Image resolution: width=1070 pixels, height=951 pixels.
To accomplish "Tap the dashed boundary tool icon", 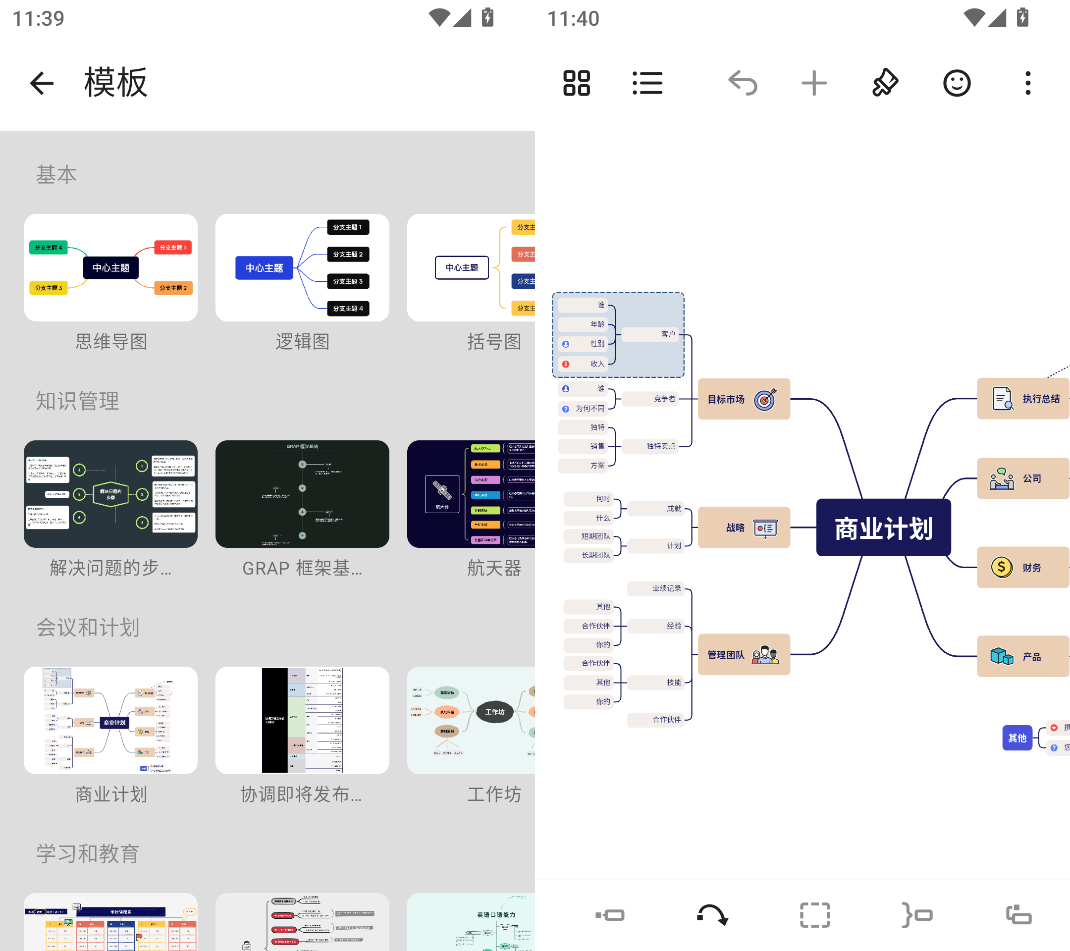I will pyautogui.click(x=815, y=915).
